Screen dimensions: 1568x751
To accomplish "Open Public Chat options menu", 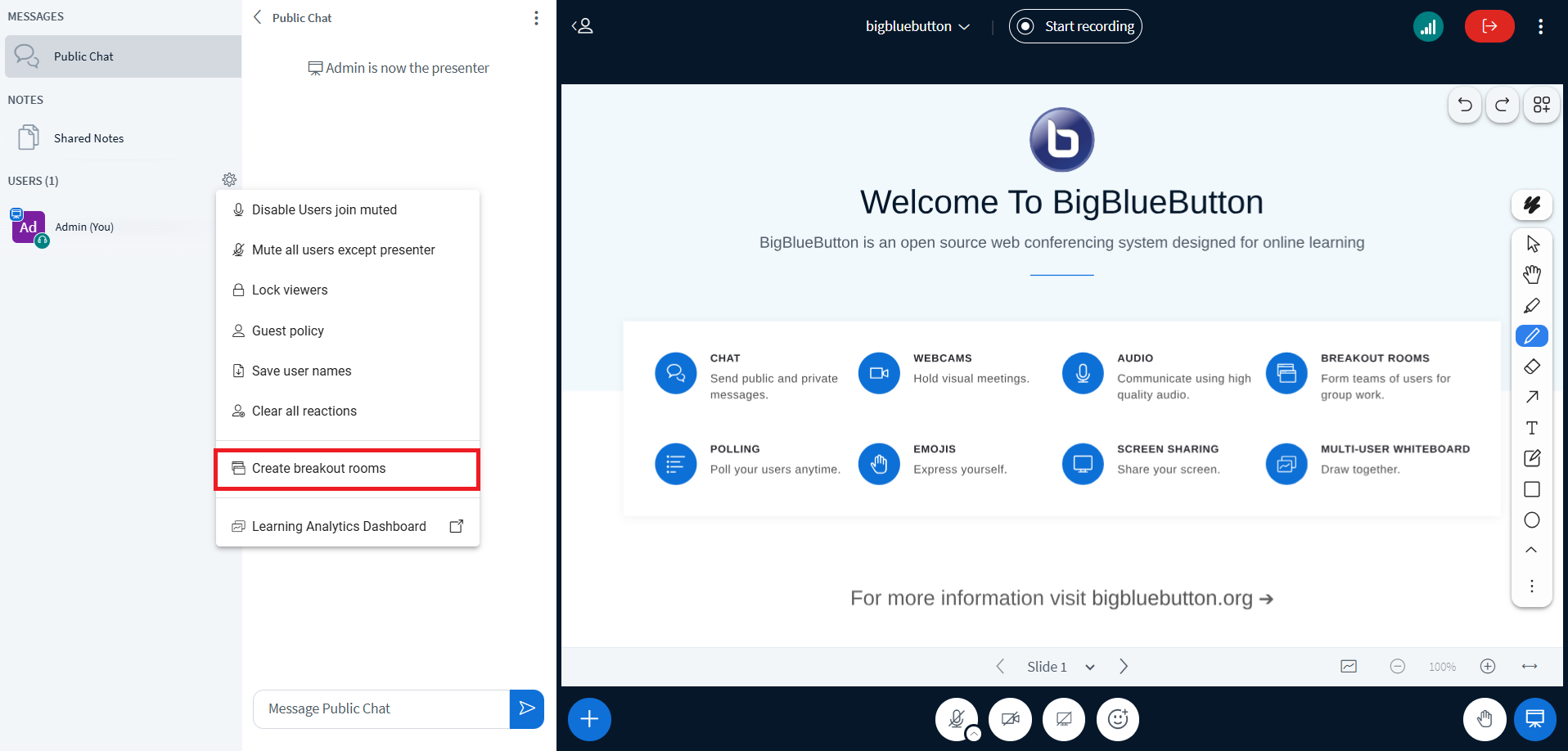I will click(536, 18).
